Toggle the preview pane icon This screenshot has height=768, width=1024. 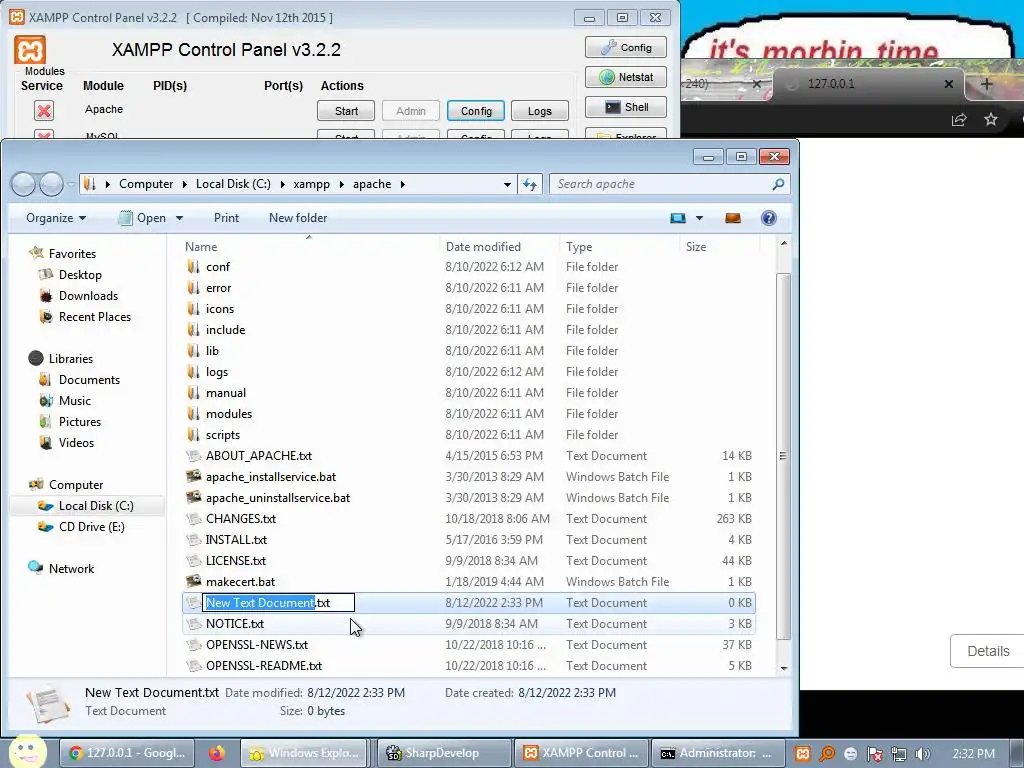pyautogui.click(x=733, y=218)
